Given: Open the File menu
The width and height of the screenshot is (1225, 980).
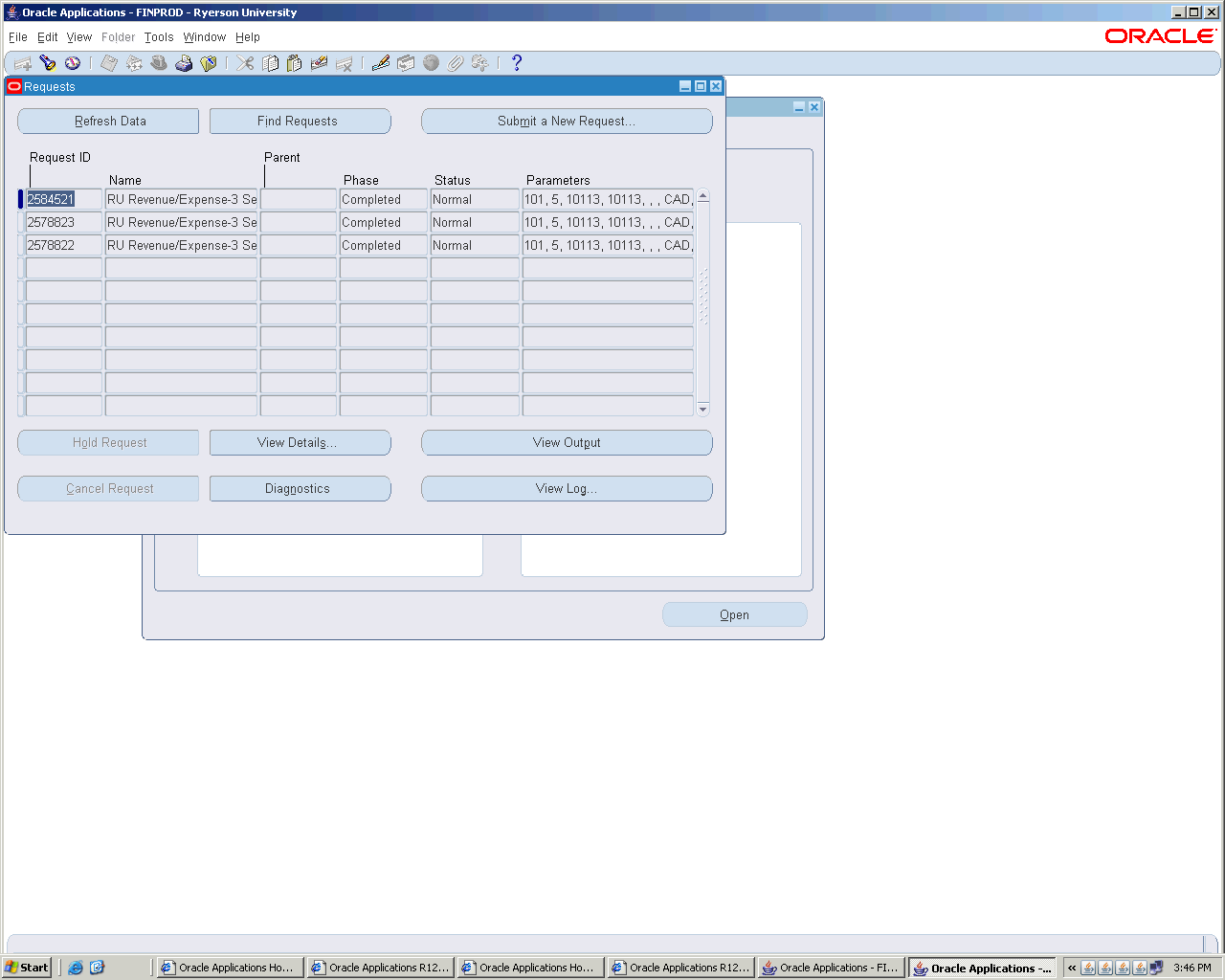Looking at the screenshot, I should tap(18, 37).
